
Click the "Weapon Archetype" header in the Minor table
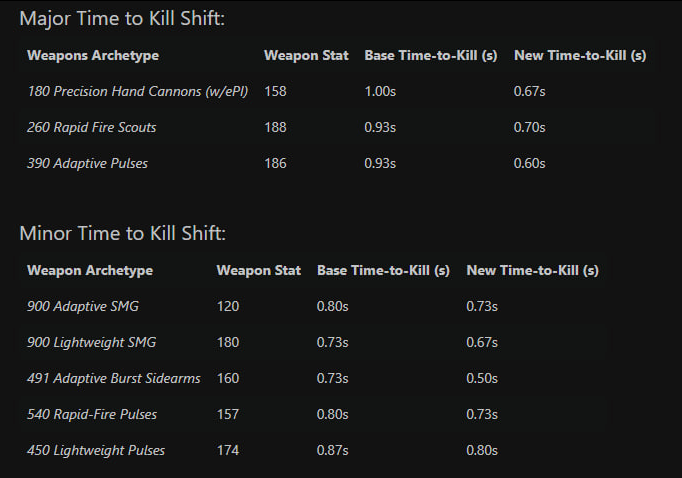click(x=90, y=270)
